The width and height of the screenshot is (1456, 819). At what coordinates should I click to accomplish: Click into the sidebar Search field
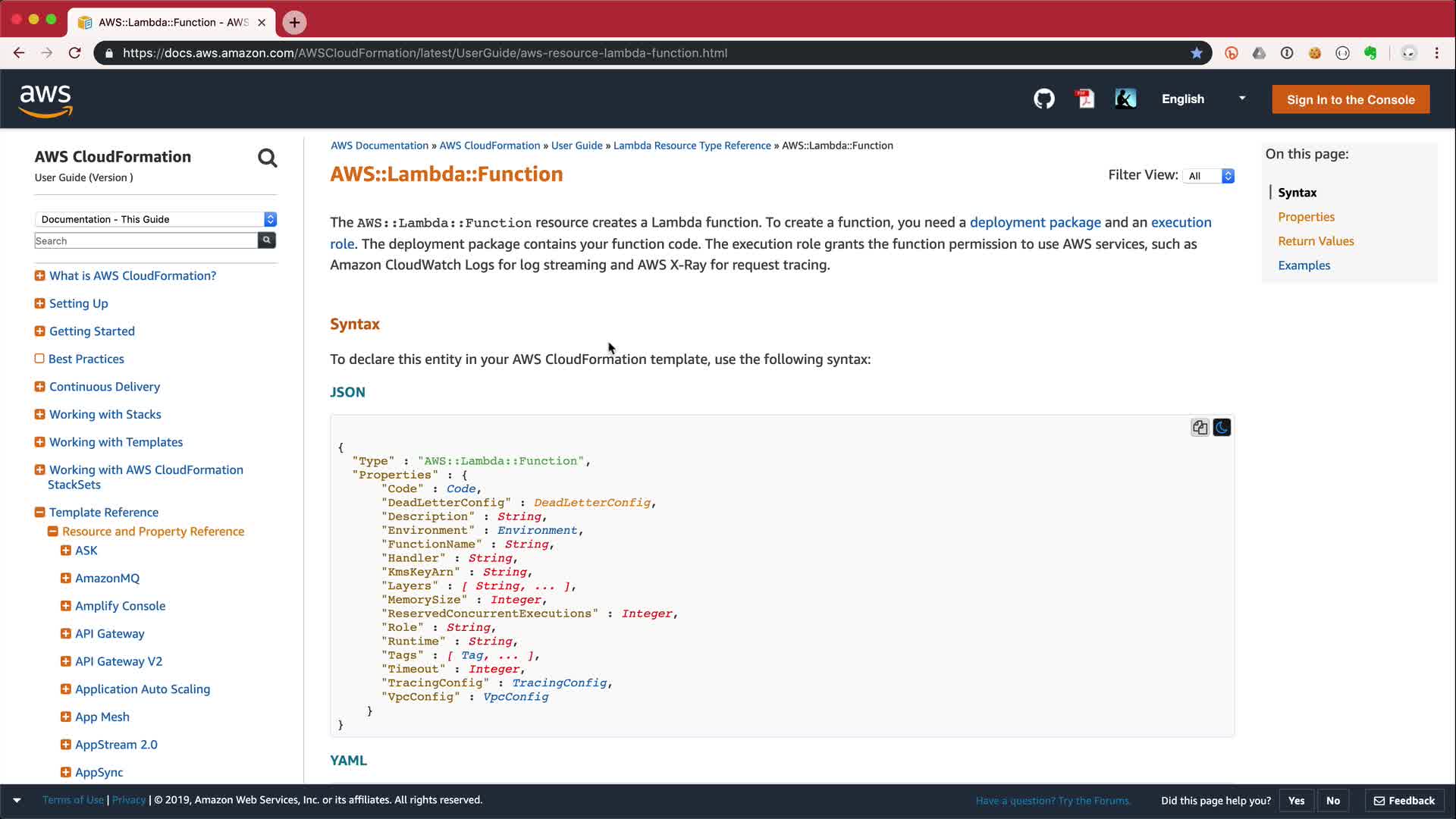(146, 241)
